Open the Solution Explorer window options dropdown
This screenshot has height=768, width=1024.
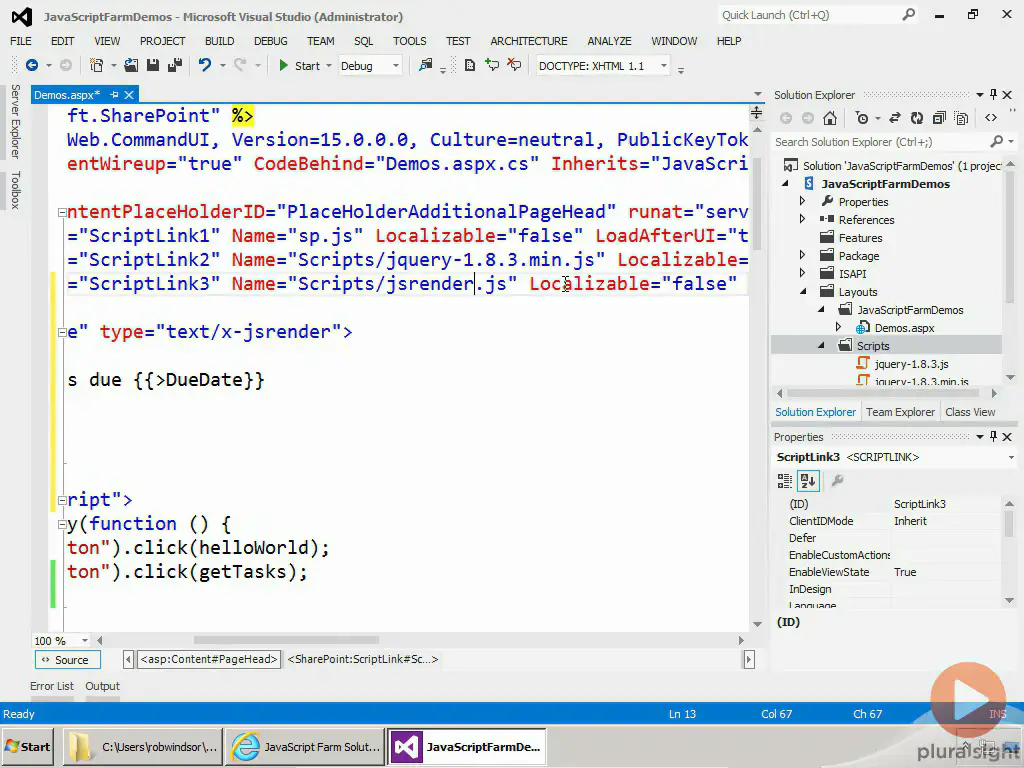coord(980,95)
